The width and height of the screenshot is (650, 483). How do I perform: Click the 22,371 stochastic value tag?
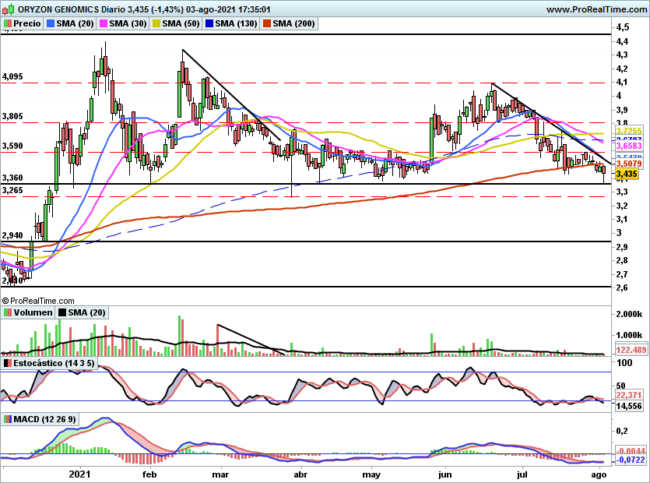[x=629, y=395]
